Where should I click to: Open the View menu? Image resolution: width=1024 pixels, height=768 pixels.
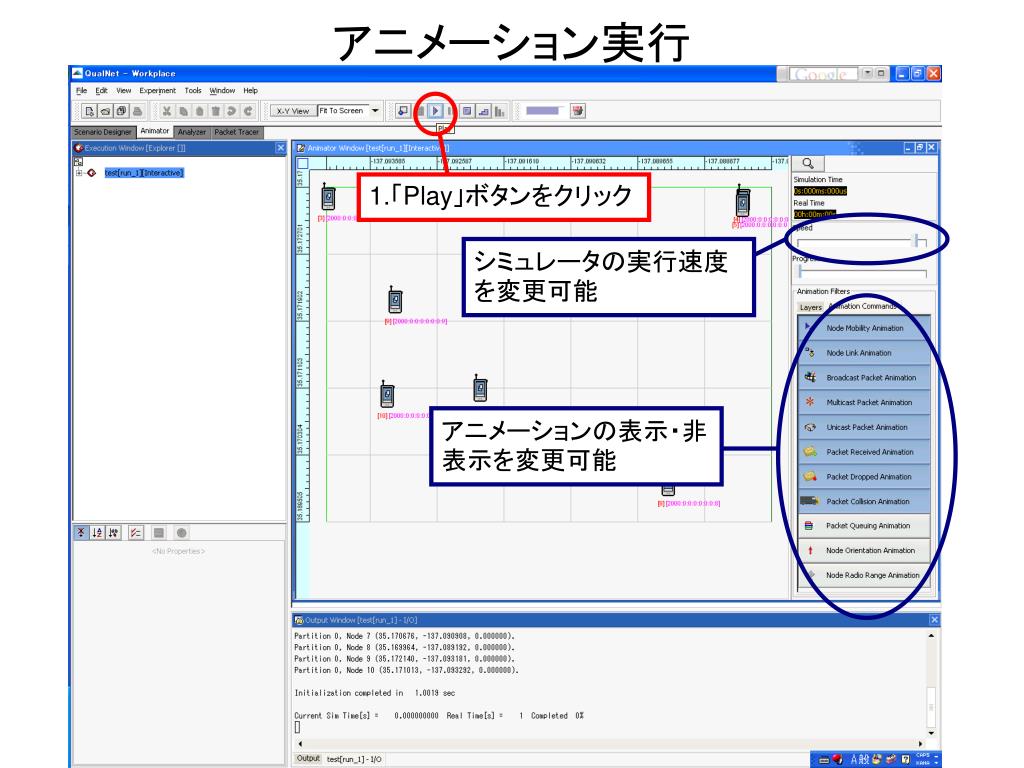click(x=123, y=91)
